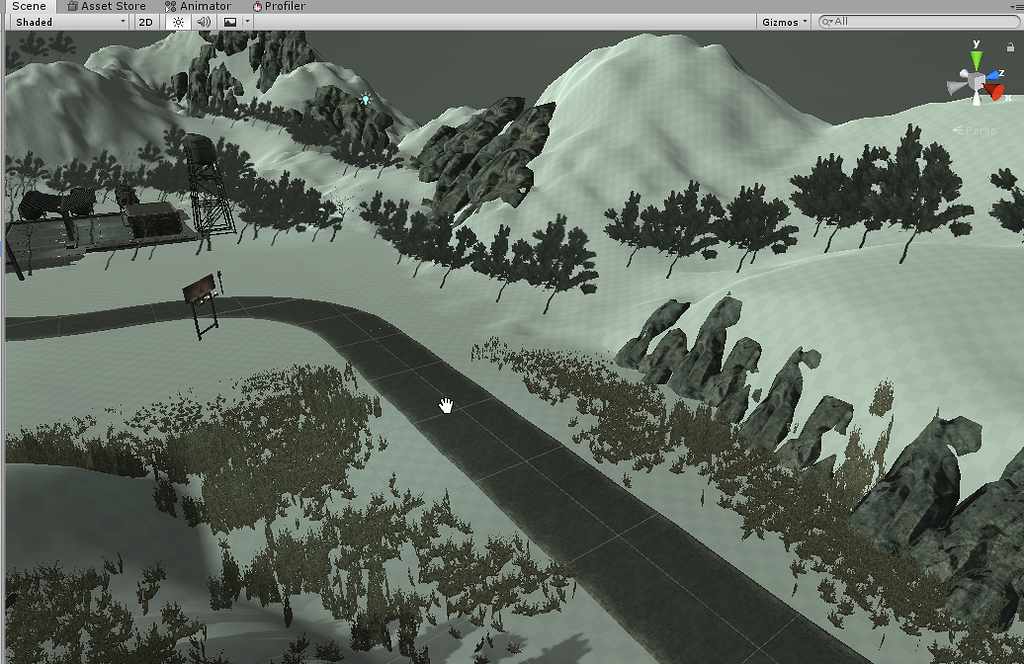Click the magnifier icon in the search field

coord(826,21)
